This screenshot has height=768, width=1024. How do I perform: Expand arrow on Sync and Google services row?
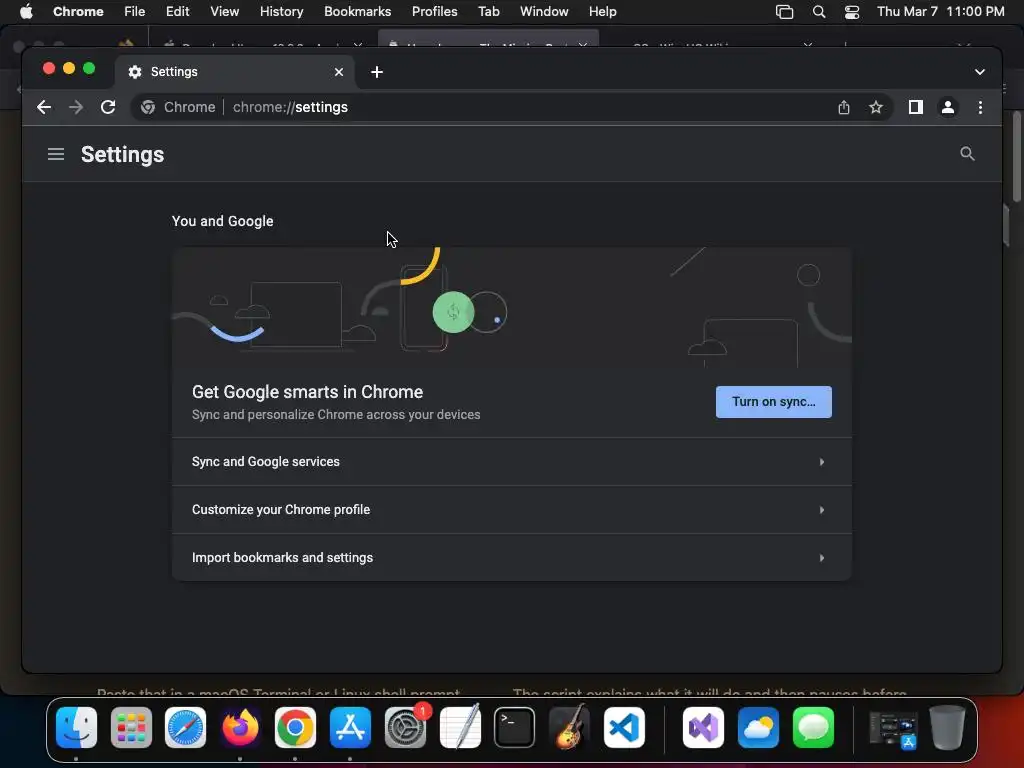point(822,462)
